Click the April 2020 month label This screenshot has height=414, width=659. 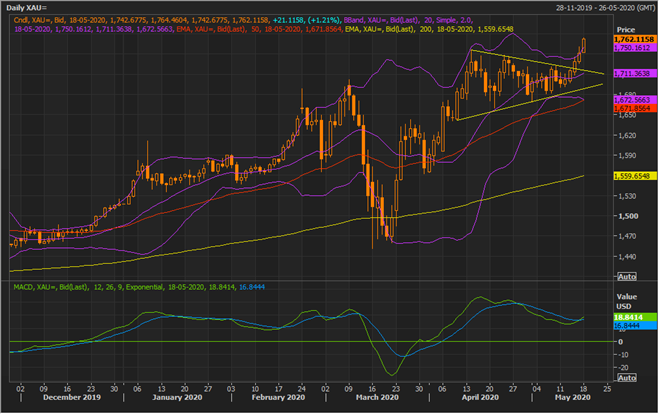point(480,398)
